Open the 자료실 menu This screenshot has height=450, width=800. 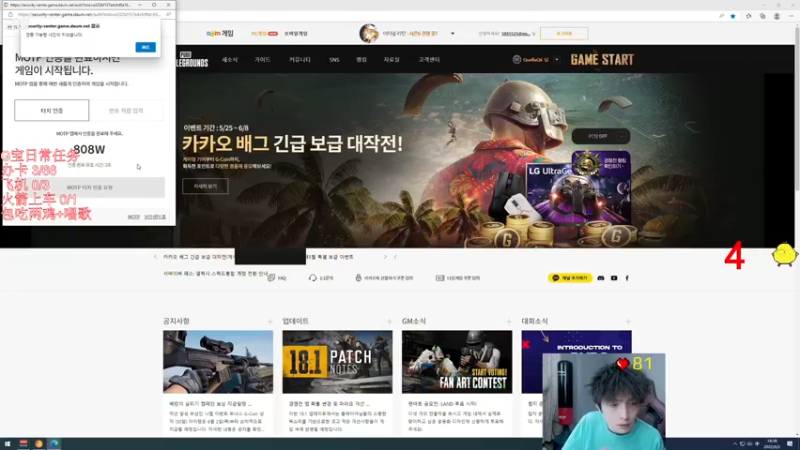(391, 60)
